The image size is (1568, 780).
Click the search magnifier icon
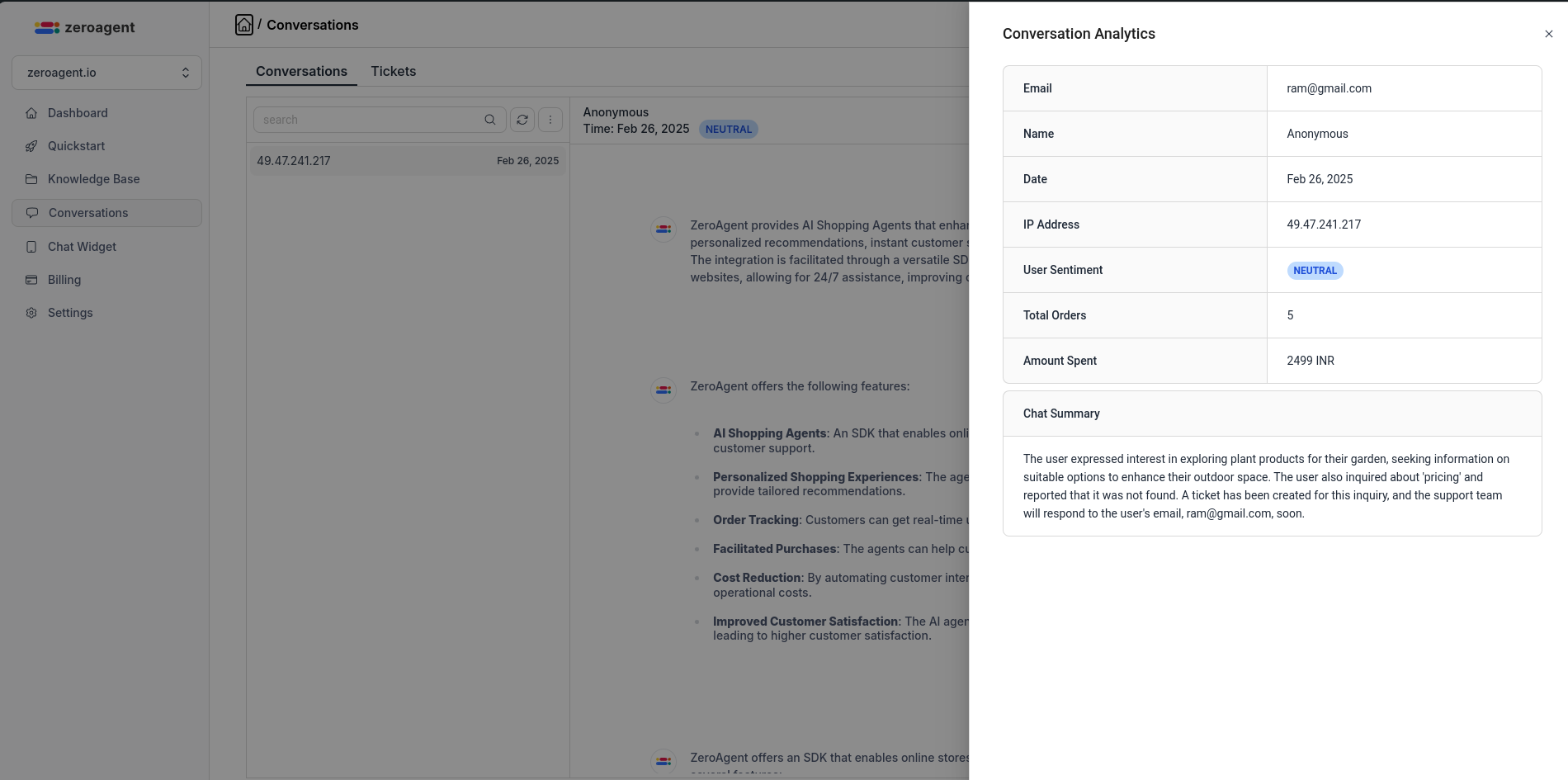click(x=490, y=120)
